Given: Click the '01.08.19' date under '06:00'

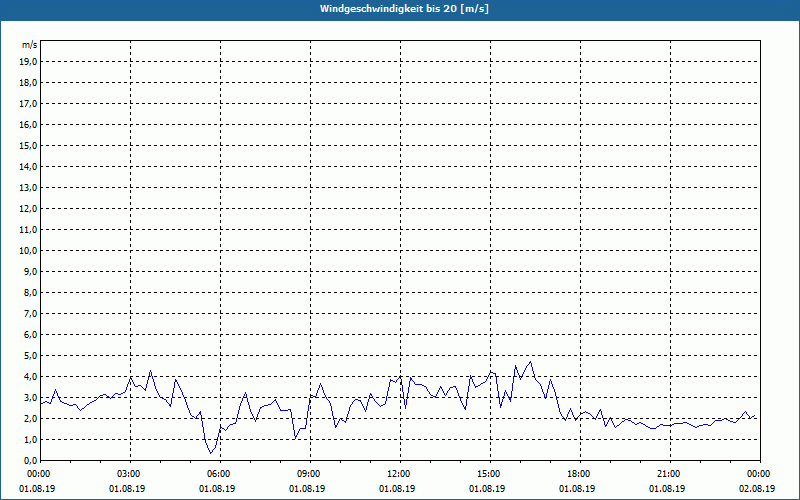Looking at the screenshot, I should click(x=217, y=488).
